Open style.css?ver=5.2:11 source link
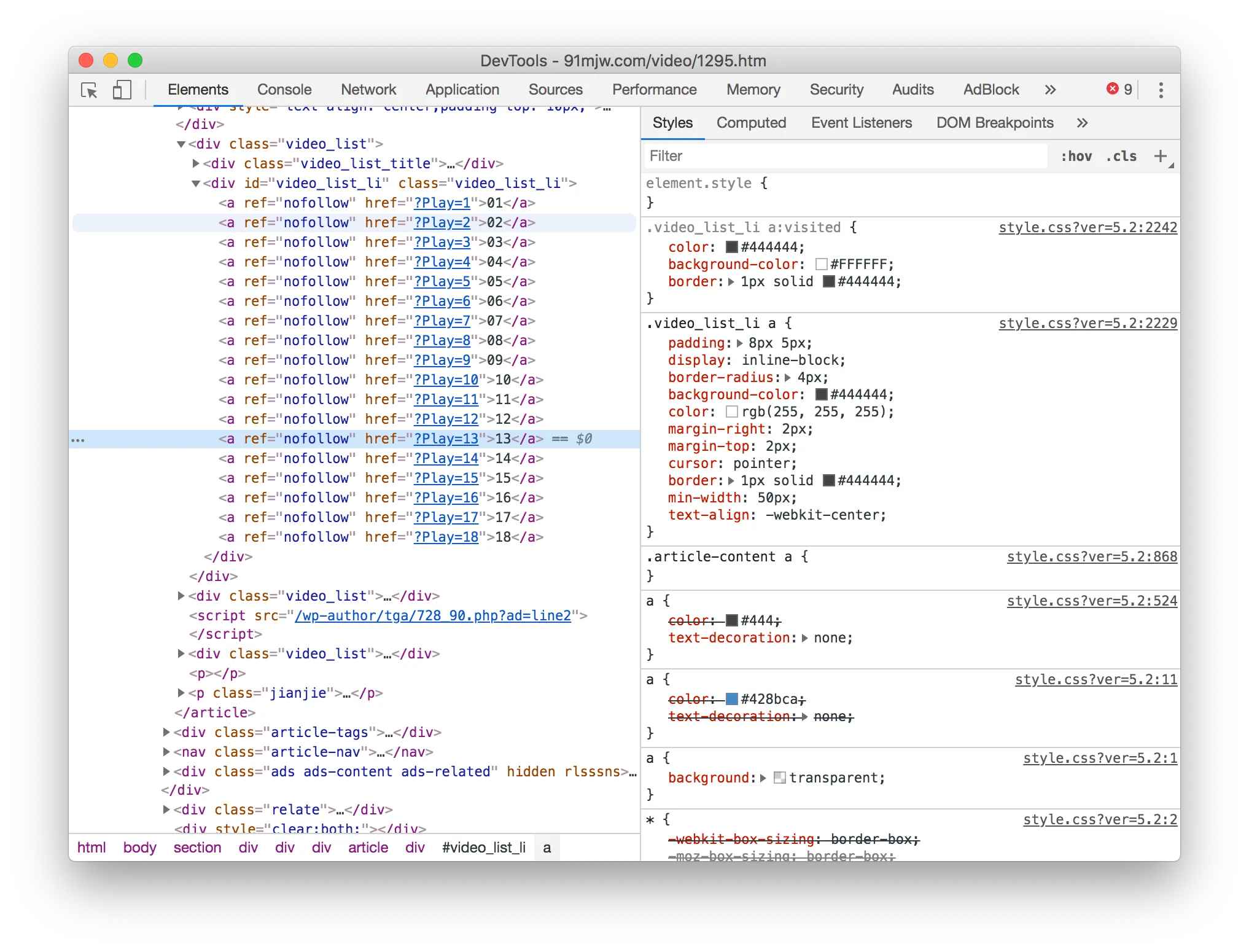The height and width of the screenshot is (952, 1249). click(1096, 680)
